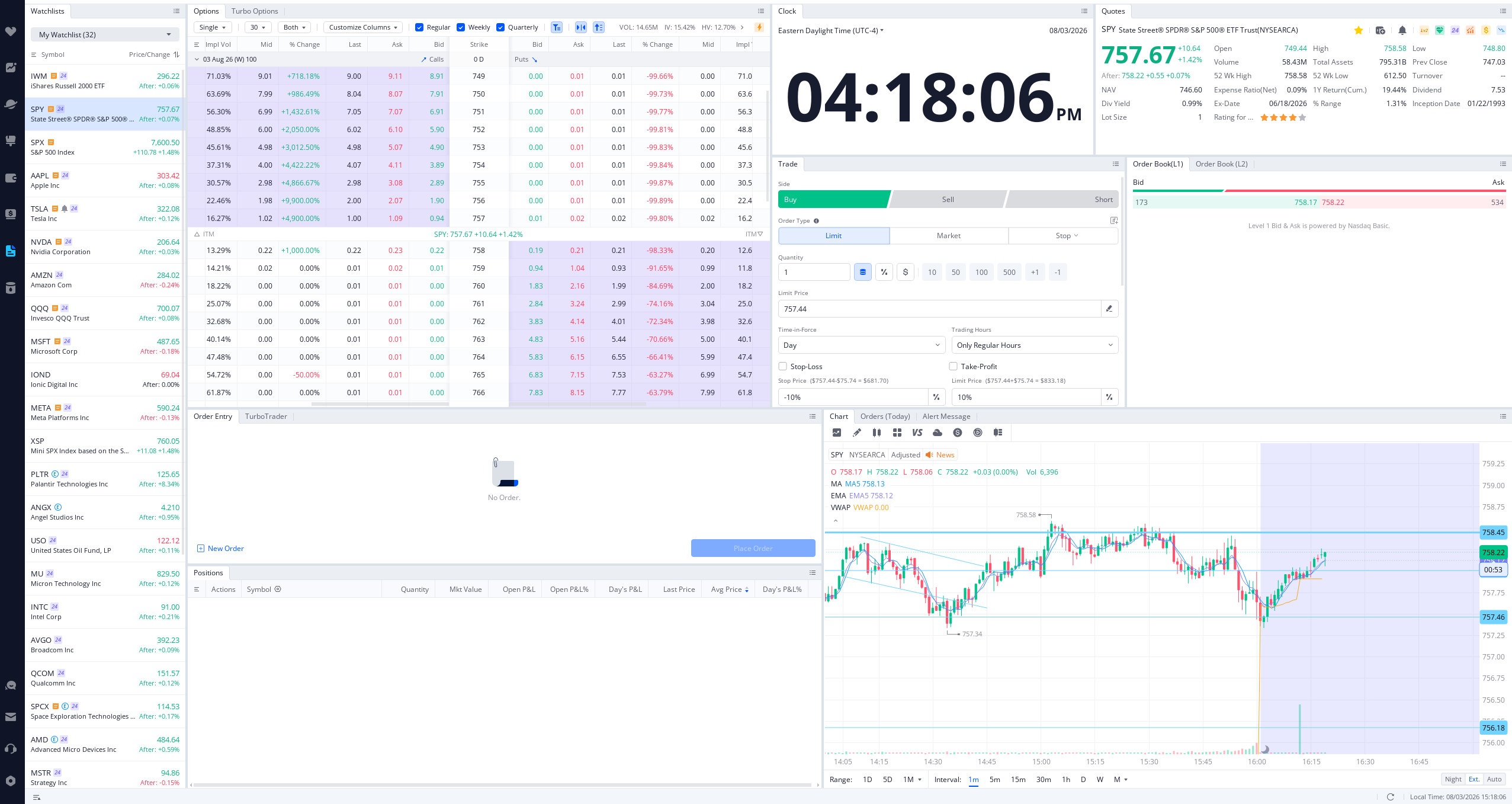Switch to the TurboTrader tab
The image size is (1512, 804).
pyautogui.click(x=266, y=417)
